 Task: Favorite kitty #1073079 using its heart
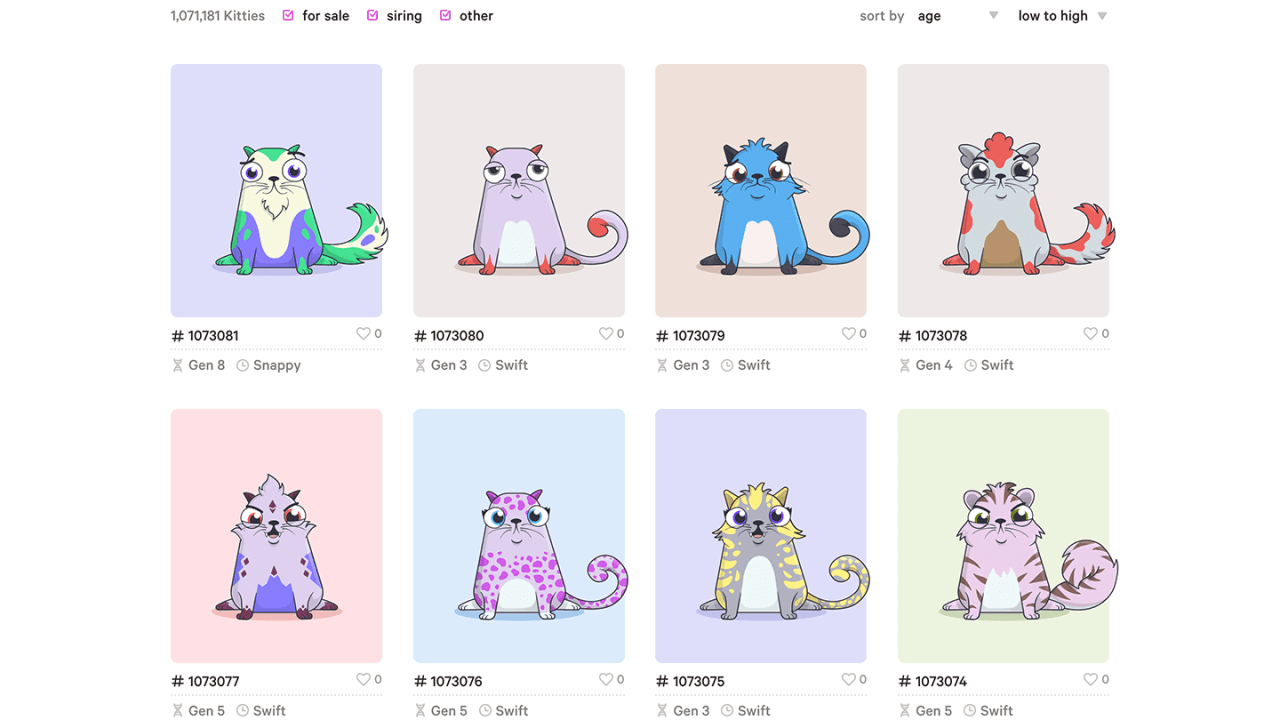(848, 334)
